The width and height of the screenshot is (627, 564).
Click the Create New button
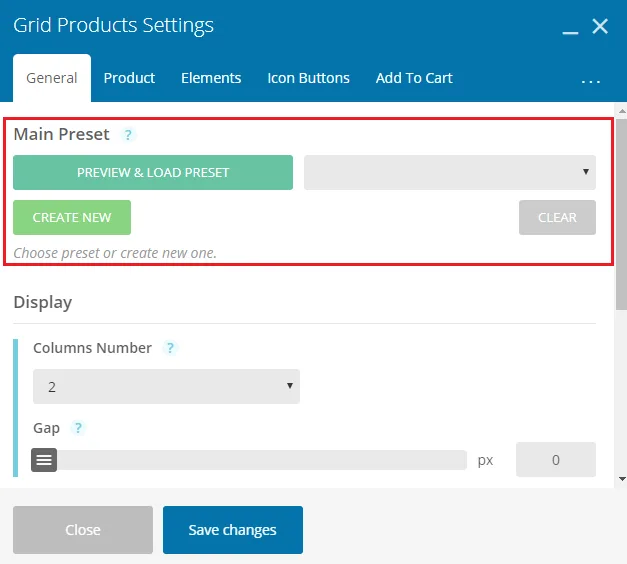pyautogui.click(x=72, y=218)
